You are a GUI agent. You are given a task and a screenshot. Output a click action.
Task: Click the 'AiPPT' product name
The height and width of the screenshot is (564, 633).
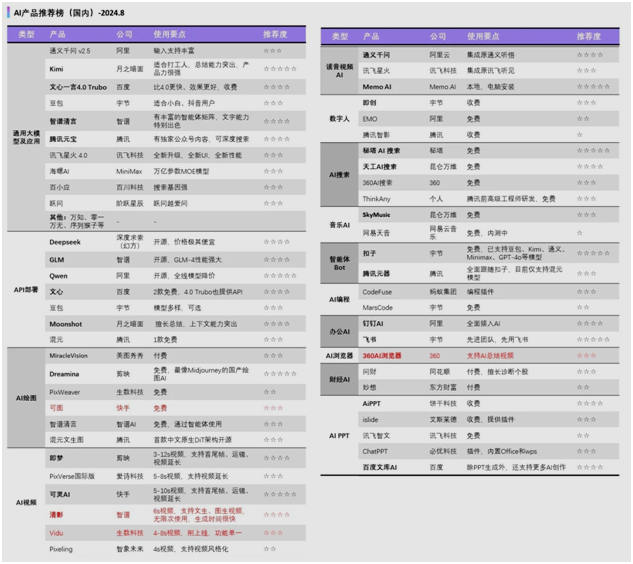pyautogui.click(x=371, y=404)
